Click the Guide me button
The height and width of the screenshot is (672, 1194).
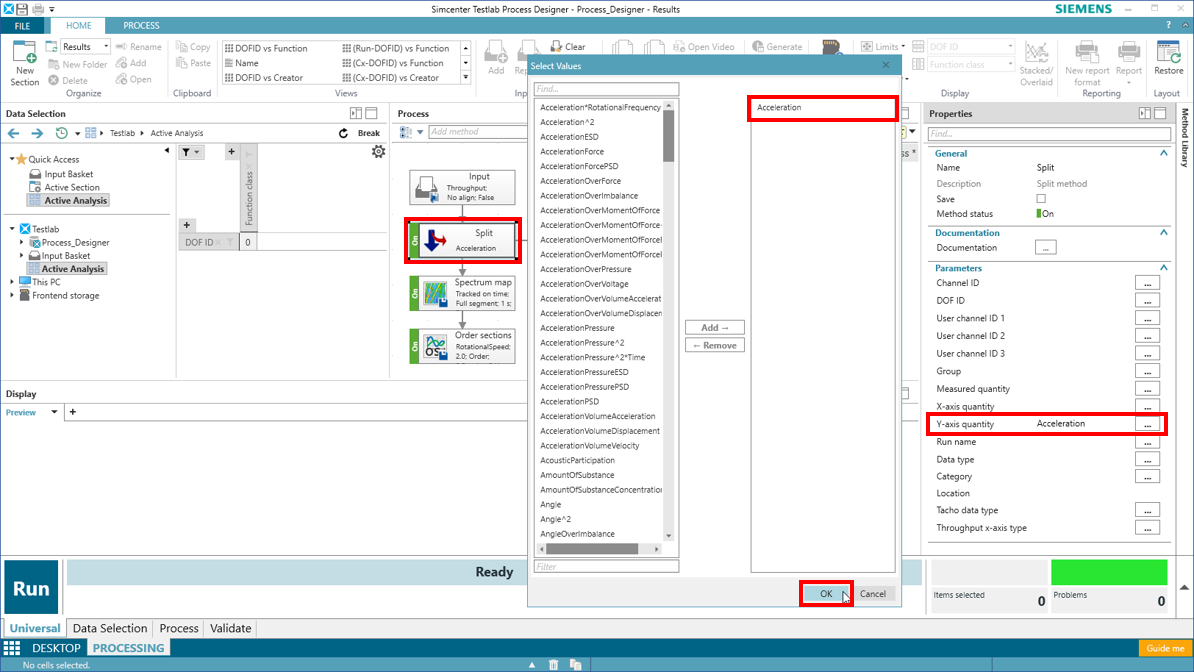tap(1165, 648)
